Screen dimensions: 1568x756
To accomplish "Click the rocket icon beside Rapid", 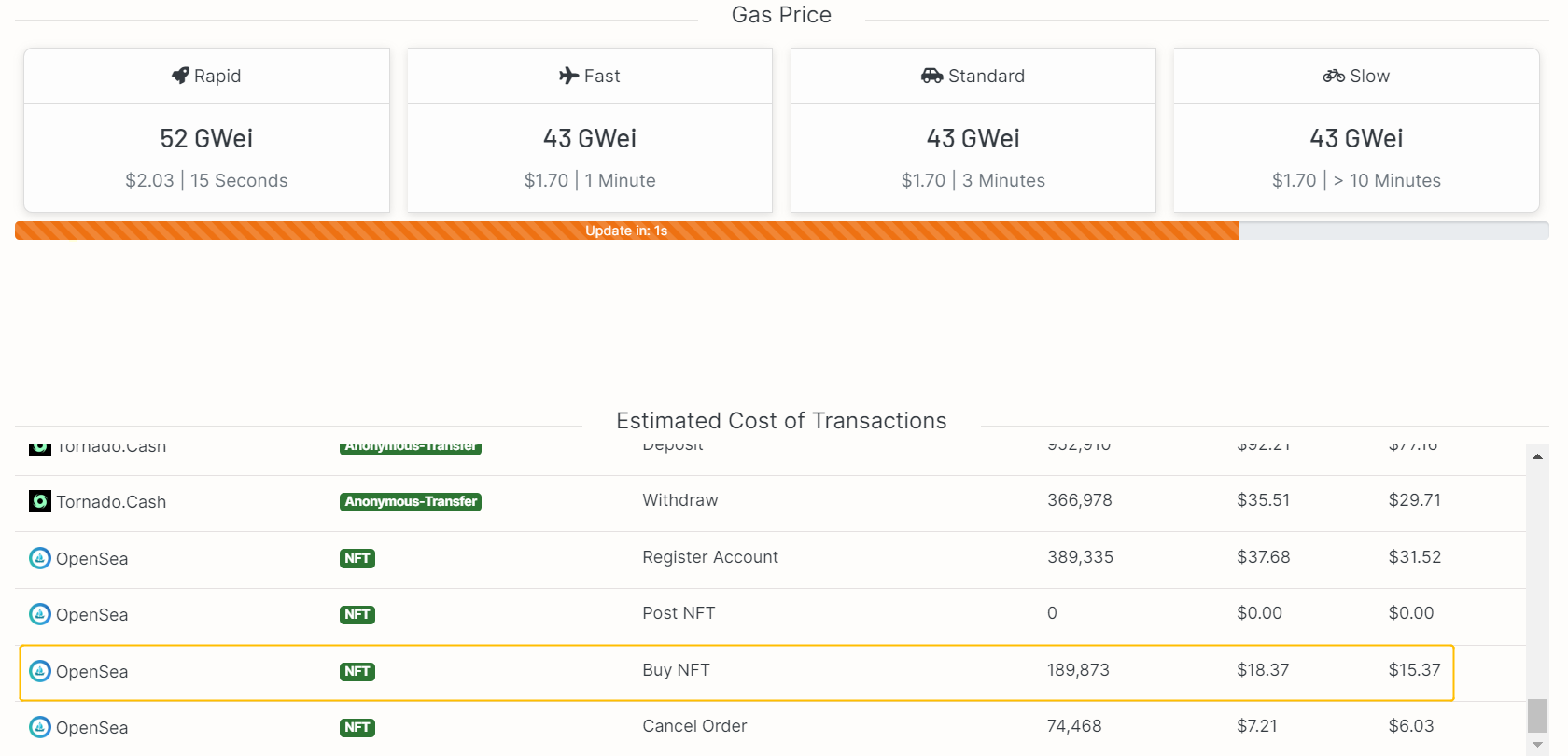I will point(180,76).
